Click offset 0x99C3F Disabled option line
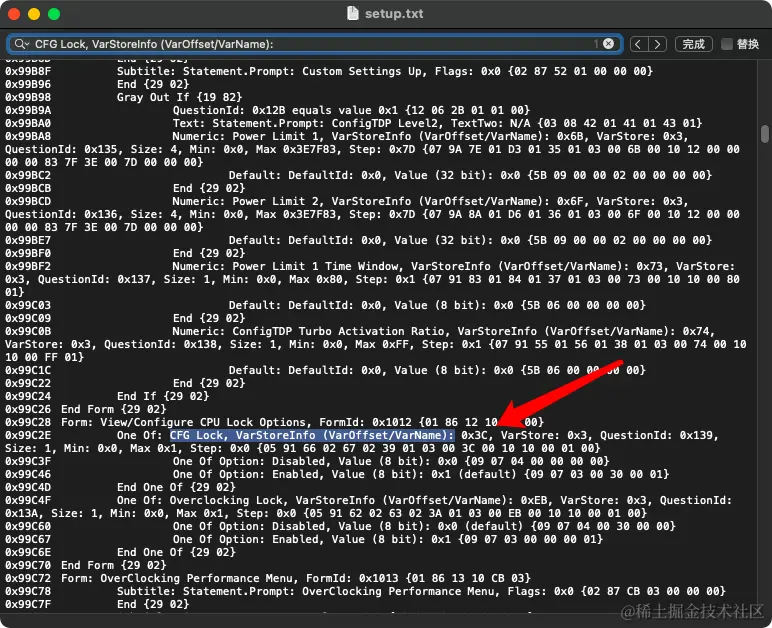Image resolution: width=772 pixels, height=628 pixels. point(391,461)
